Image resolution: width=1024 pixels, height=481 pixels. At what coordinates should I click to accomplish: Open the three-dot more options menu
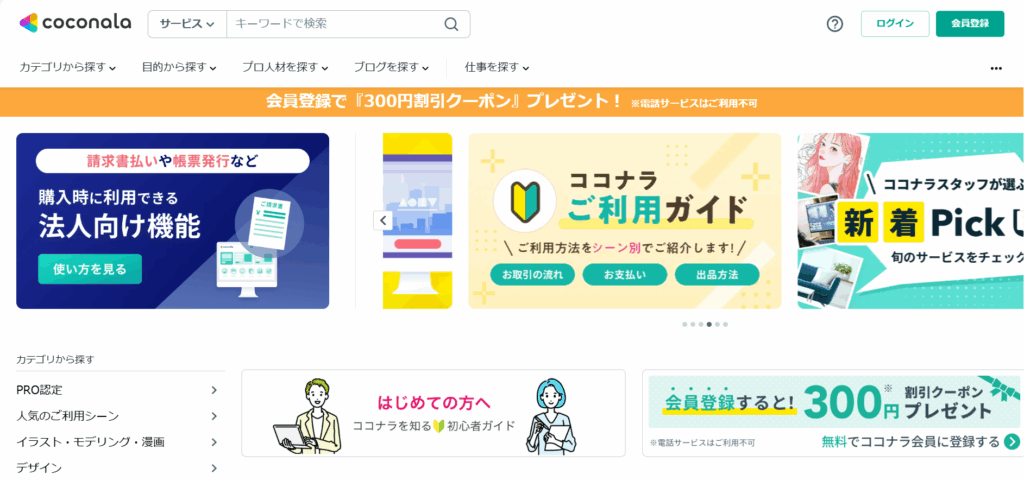point(996,67)
